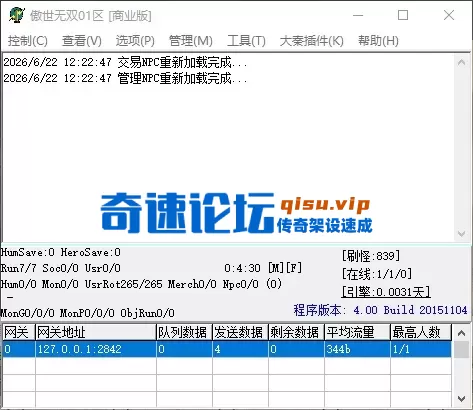Click the UsrRot265/265 status text
Viewport: 473px width, 410px height.
[123, 284]
